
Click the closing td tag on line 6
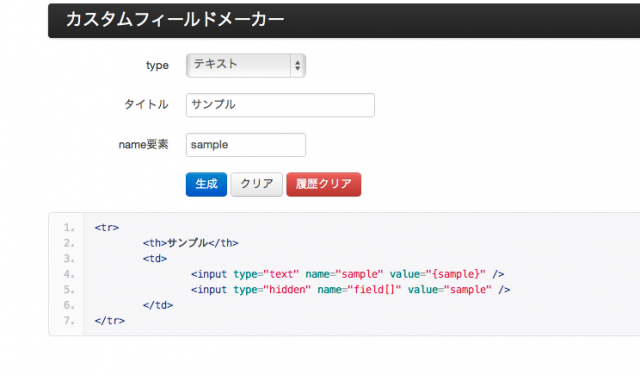(x=158, y=305)
